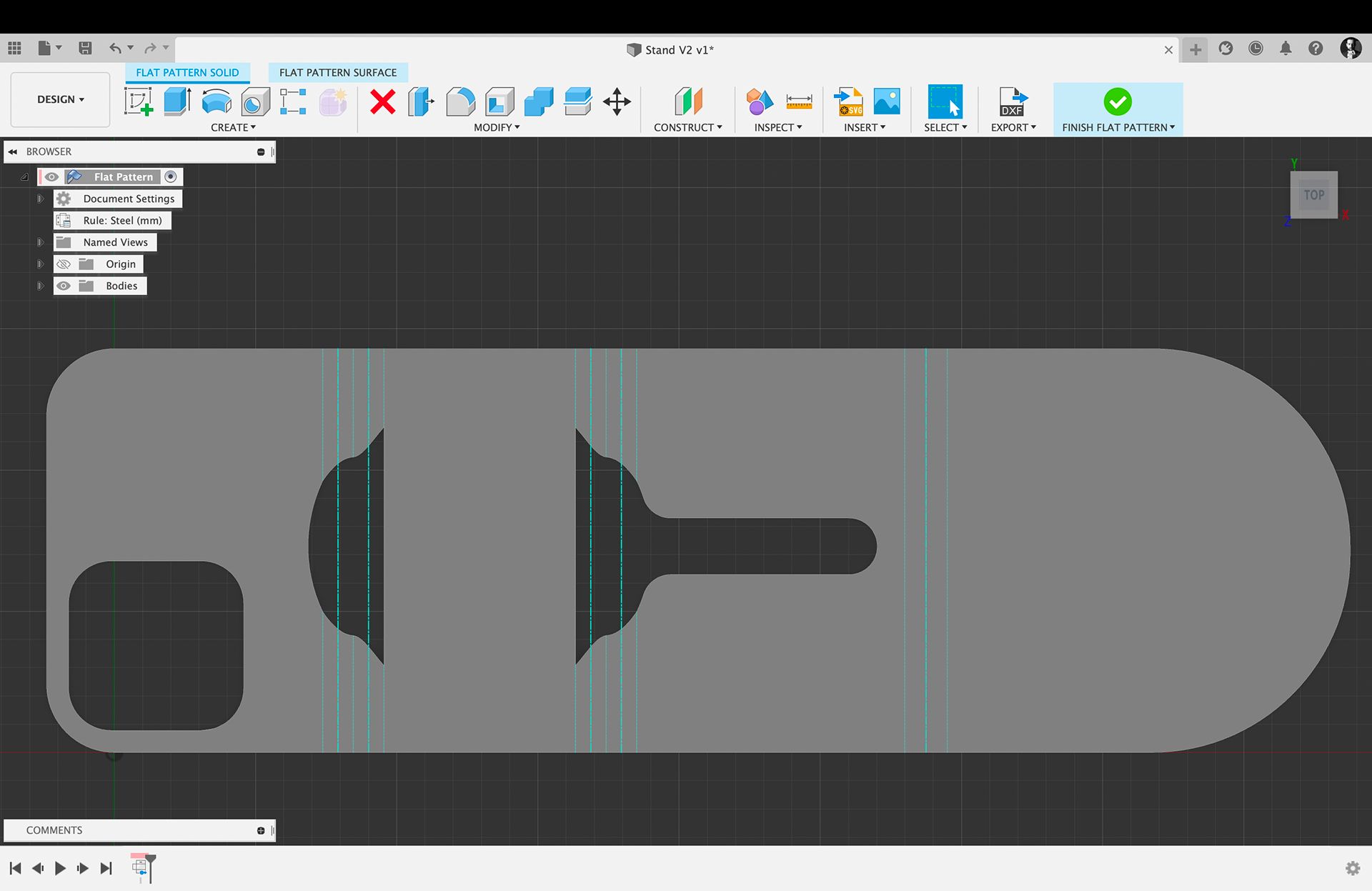Select the Hole tool

pos(255,102)
